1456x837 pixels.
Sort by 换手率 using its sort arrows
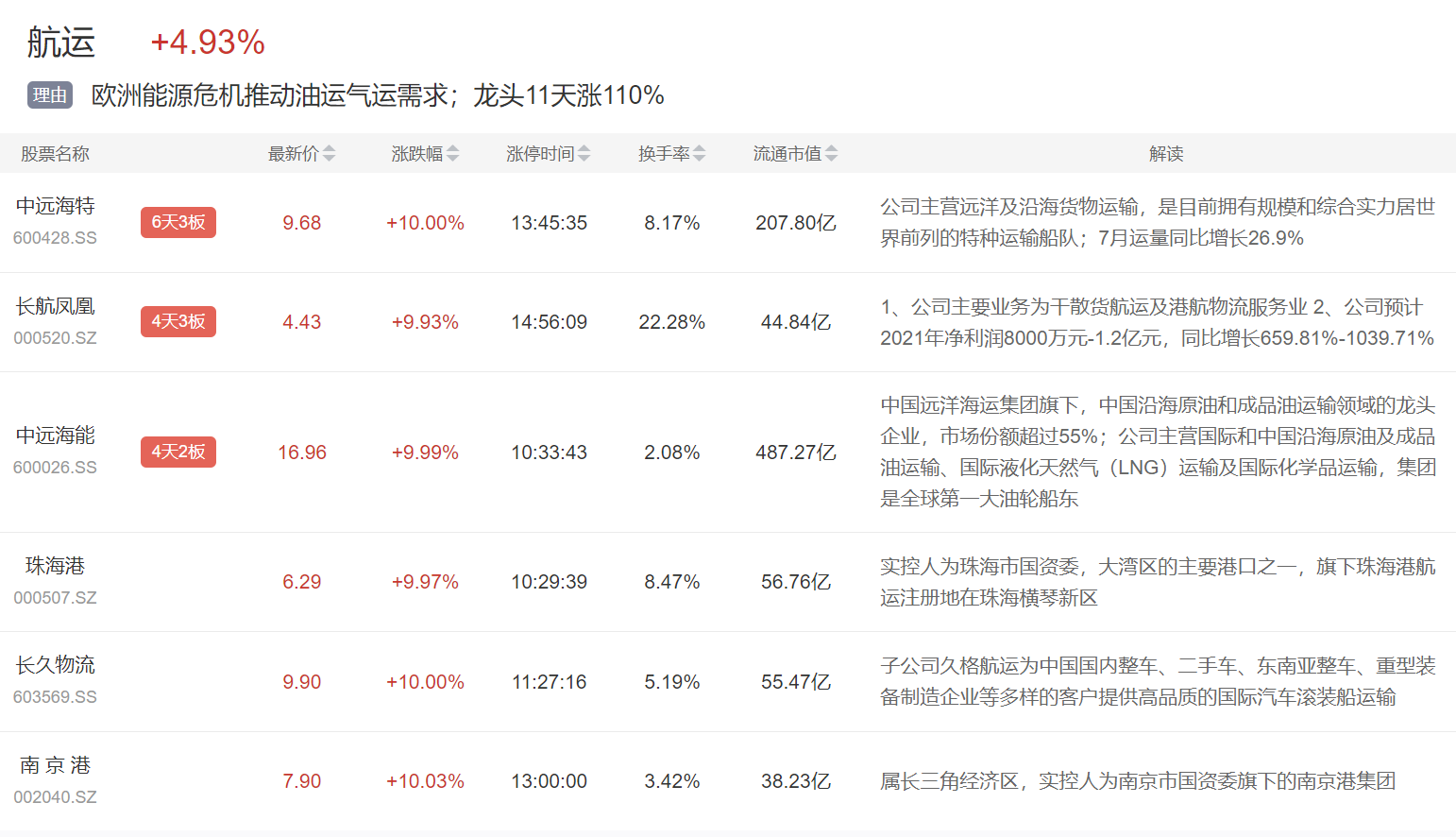[x=699, y=154]
